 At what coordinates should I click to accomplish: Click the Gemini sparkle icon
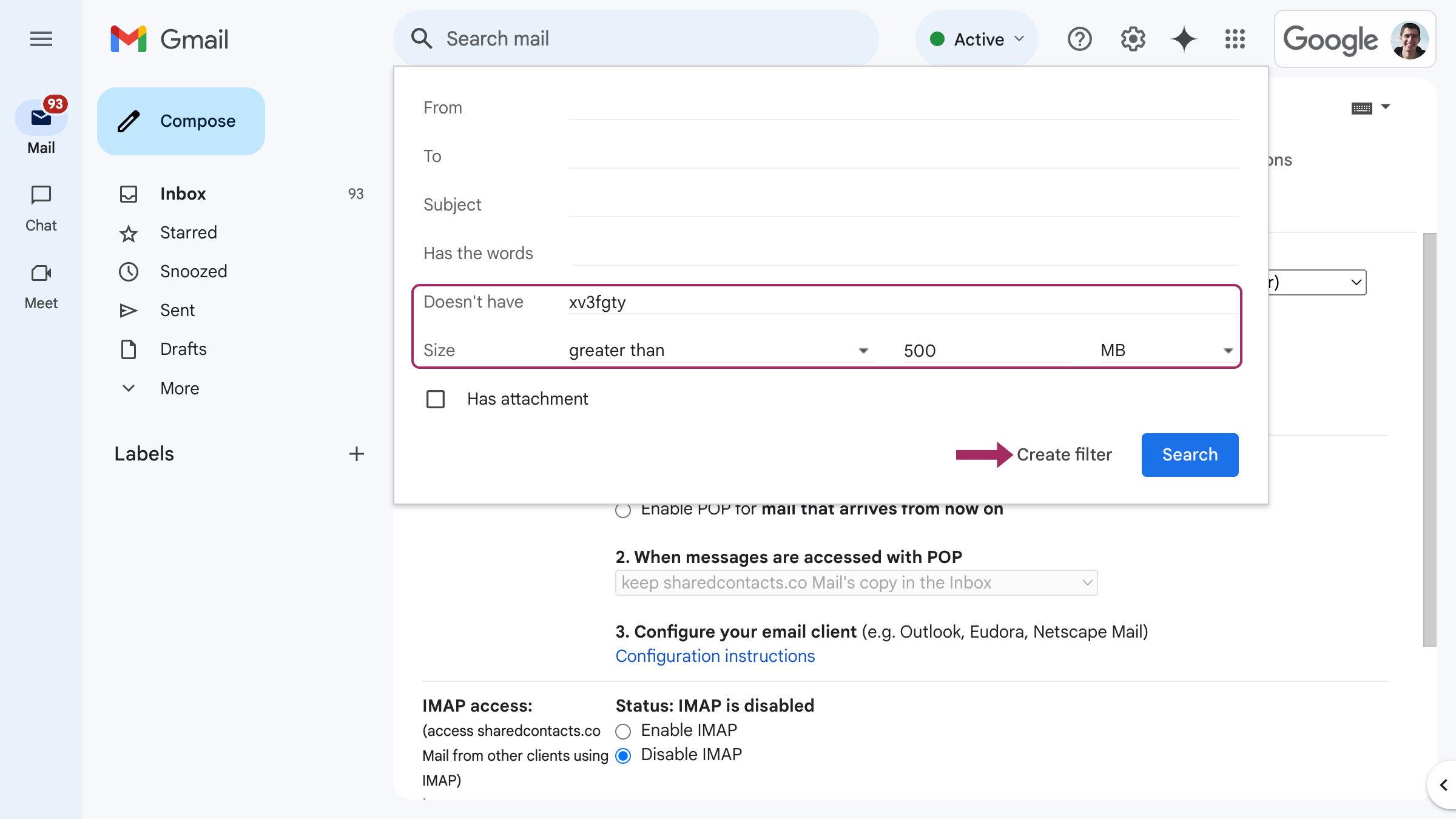[x=1184, y=39]
